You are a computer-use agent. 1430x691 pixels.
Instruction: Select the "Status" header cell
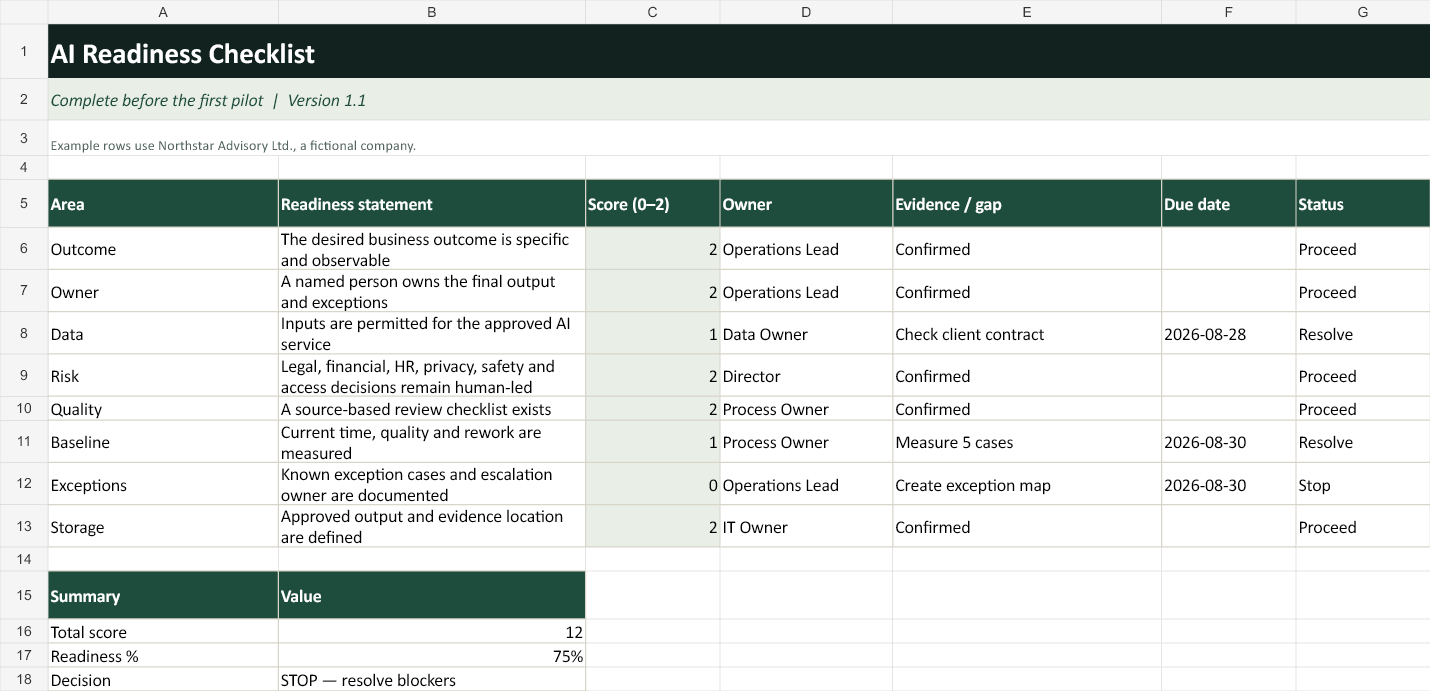pos(1363,204)
